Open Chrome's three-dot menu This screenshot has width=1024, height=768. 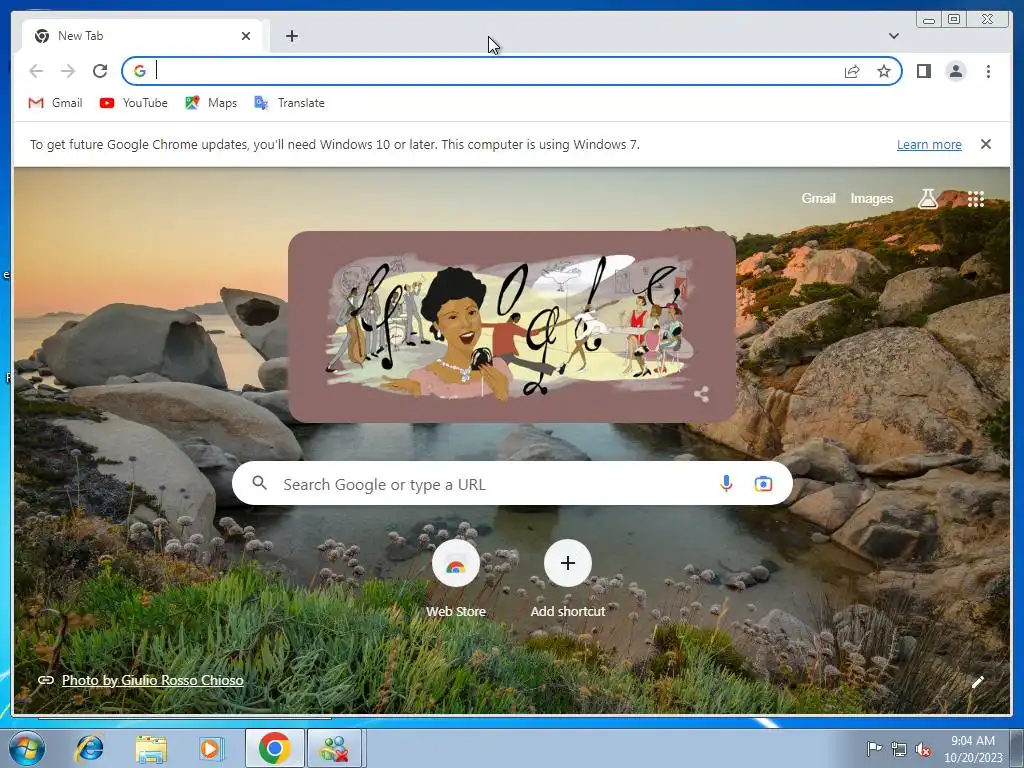(x=988, y=71)
